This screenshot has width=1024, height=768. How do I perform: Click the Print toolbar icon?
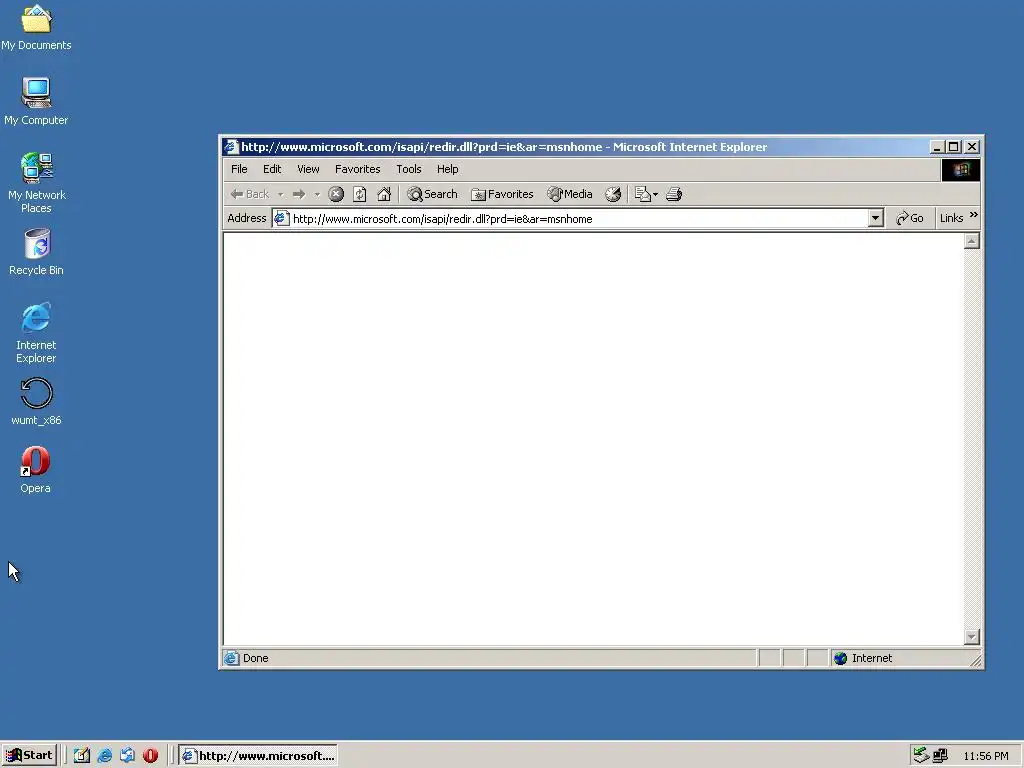point(674,194)
